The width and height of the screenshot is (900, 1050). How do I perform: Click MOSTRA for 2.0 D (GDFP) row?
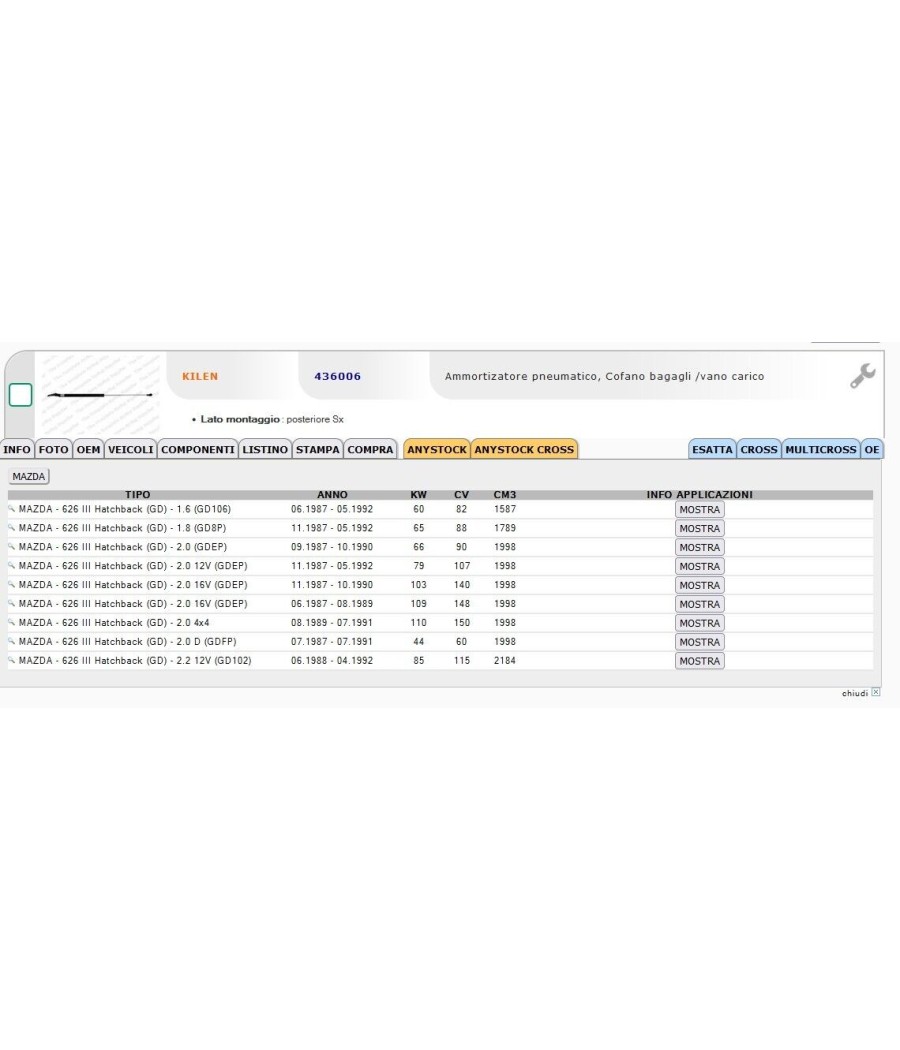pos(700,642)
